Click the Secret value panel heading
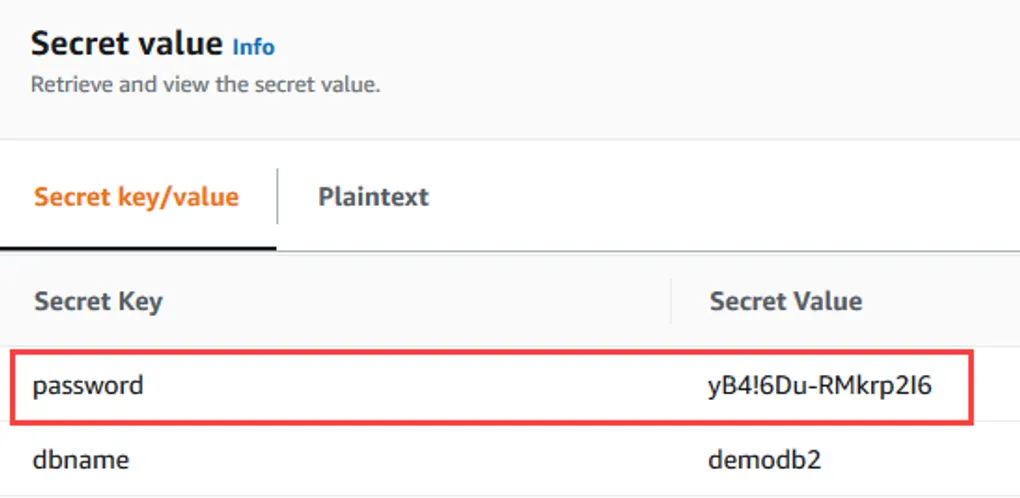This screenshot has height=498, width=1020. 126,44
